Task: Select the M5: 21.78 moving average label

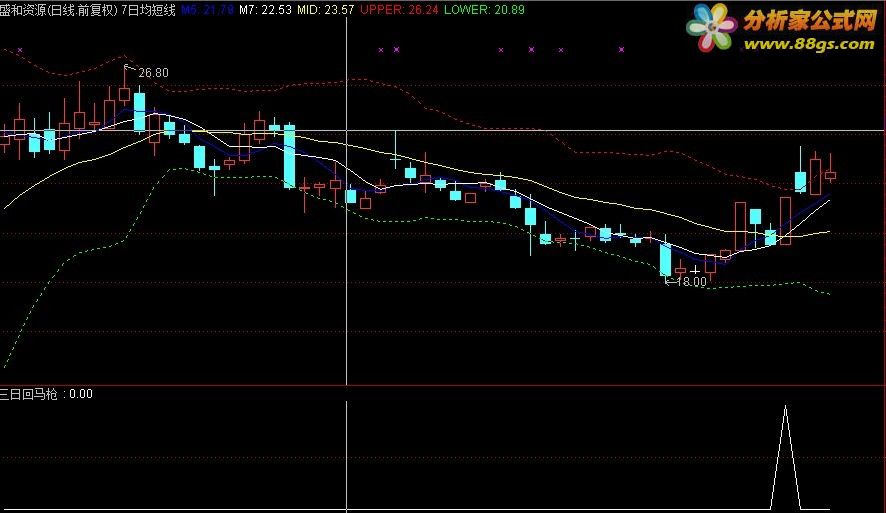Action: coord(207,10)
